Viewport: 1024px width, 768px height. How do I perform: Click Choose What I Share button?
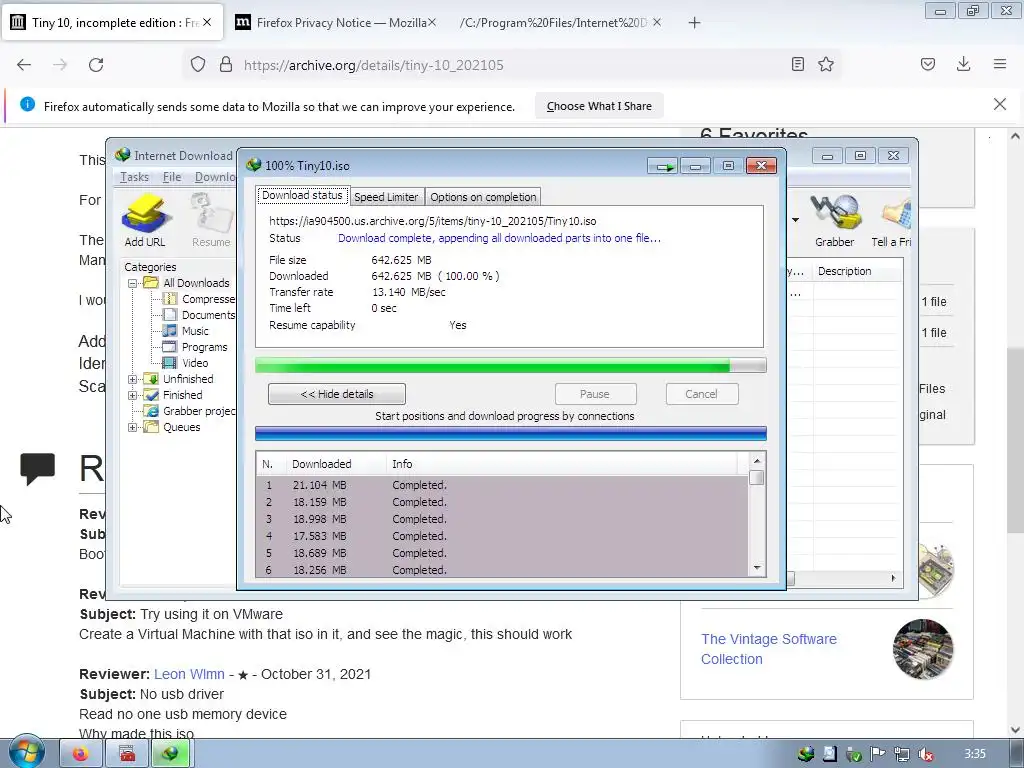pyautogui.click(x=599, y=106)
